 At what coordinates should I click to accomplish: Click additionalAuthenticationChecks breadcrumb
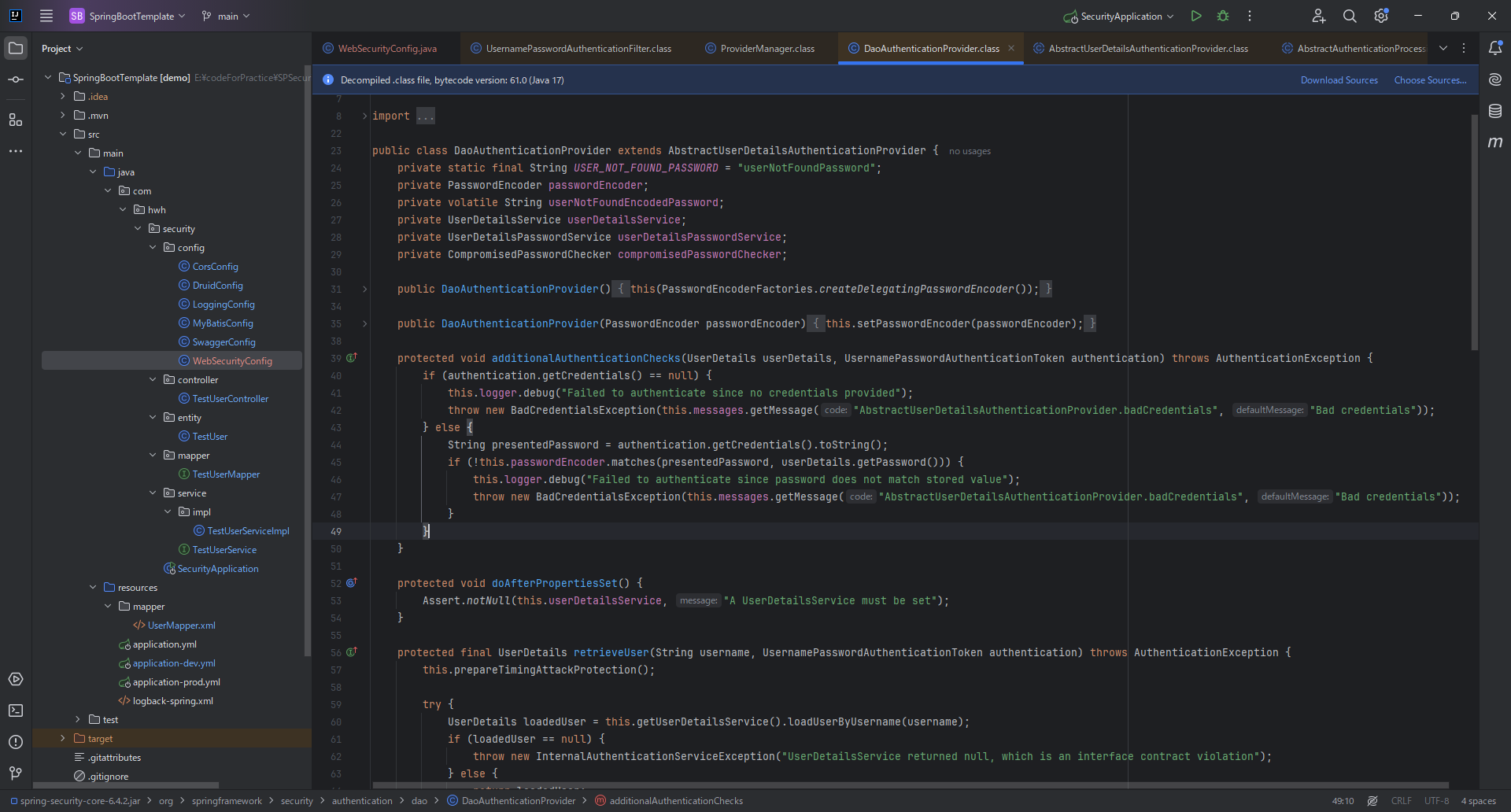(669, 801)
